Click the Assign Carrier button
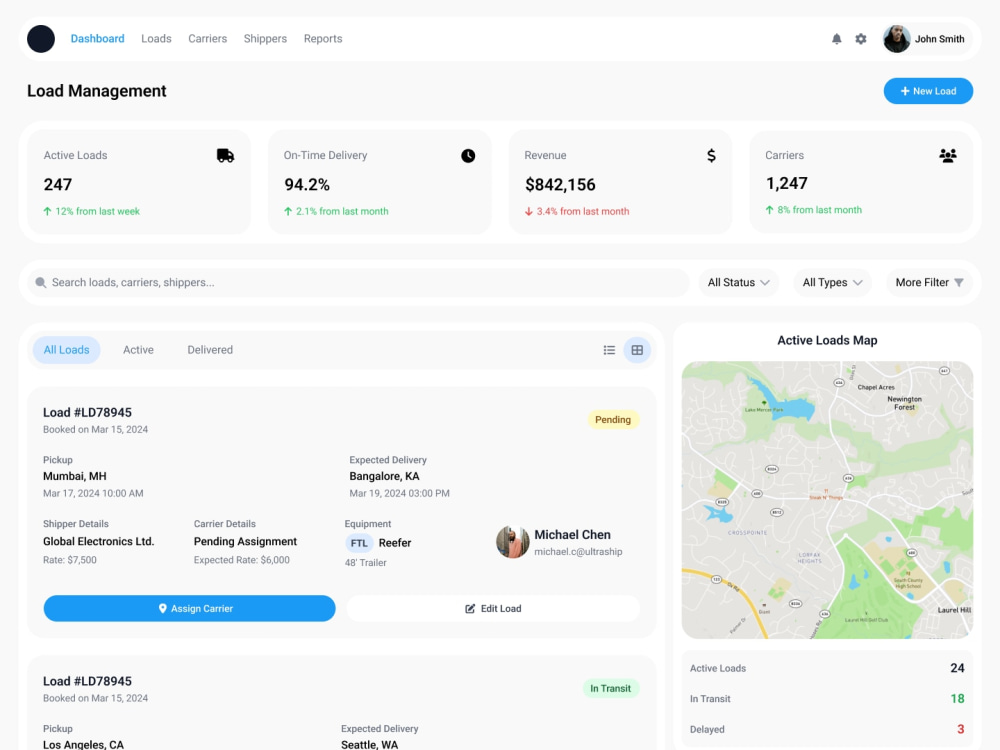This screenshot has width=1000, height=750. 189,608
